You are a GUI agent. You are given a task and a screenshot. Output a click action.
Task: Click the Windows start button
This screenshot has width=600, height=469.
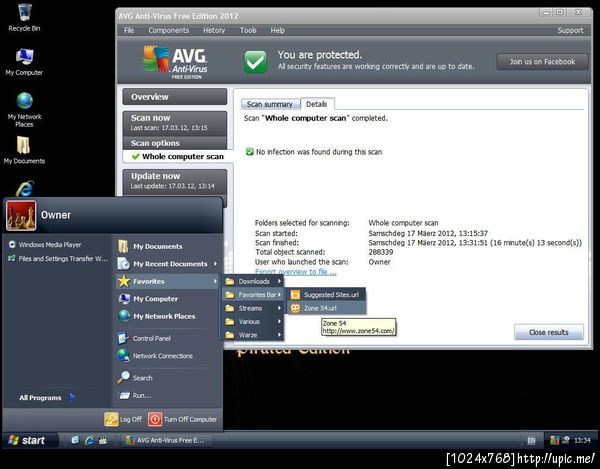pyautogui.click(x=30, y=440)
